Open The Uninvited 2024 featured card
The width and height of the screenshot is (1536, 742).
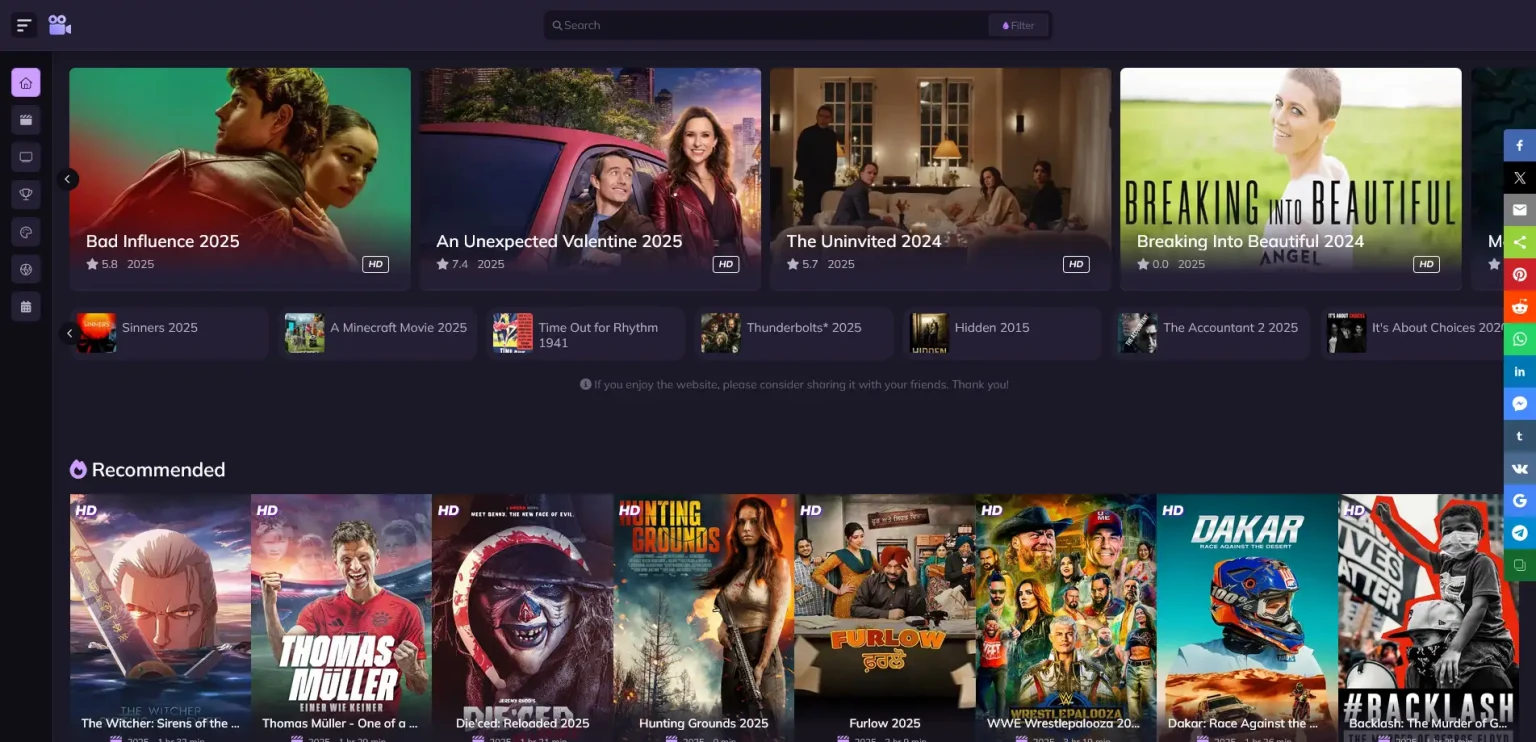coord(940,179)
